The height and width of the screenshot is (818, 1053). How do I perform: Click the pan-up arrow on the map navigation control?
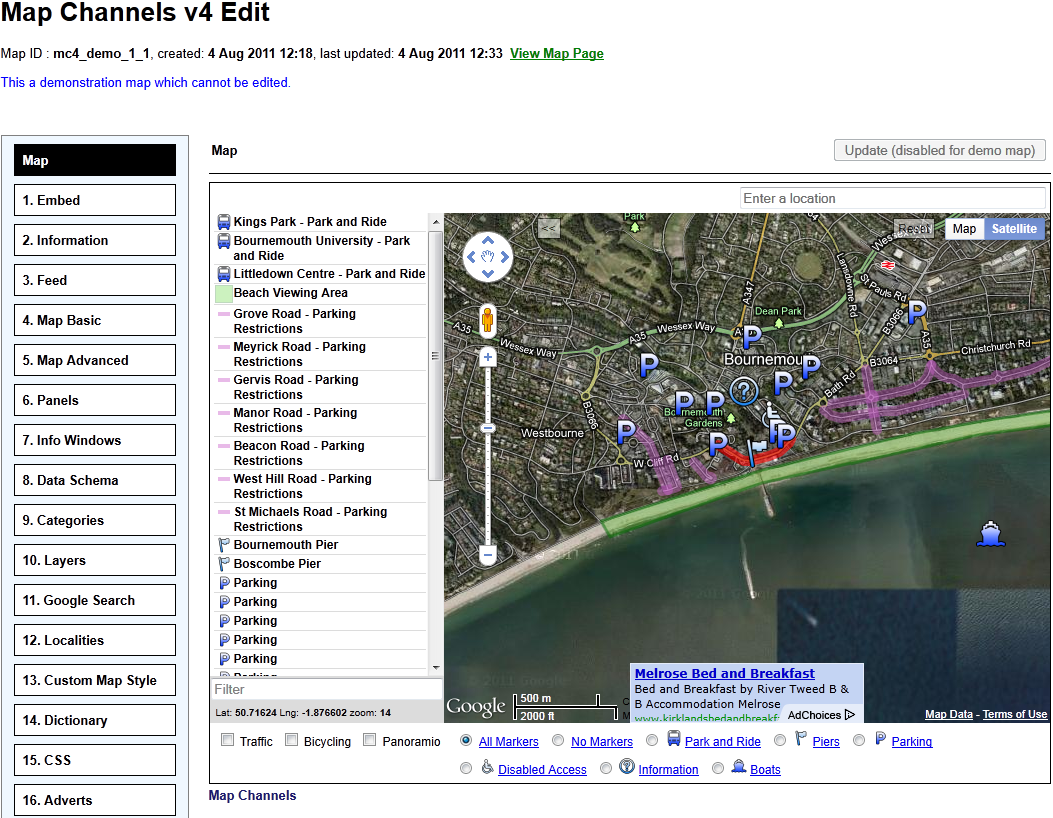tap(487, 239)
